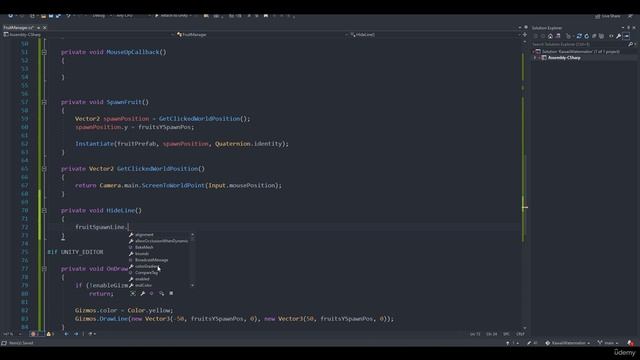The height and width of the screenshot is (360, 640).
Task: Click Collapse All in Solution Explorer toolbar
Action: [x=594, y=36]
